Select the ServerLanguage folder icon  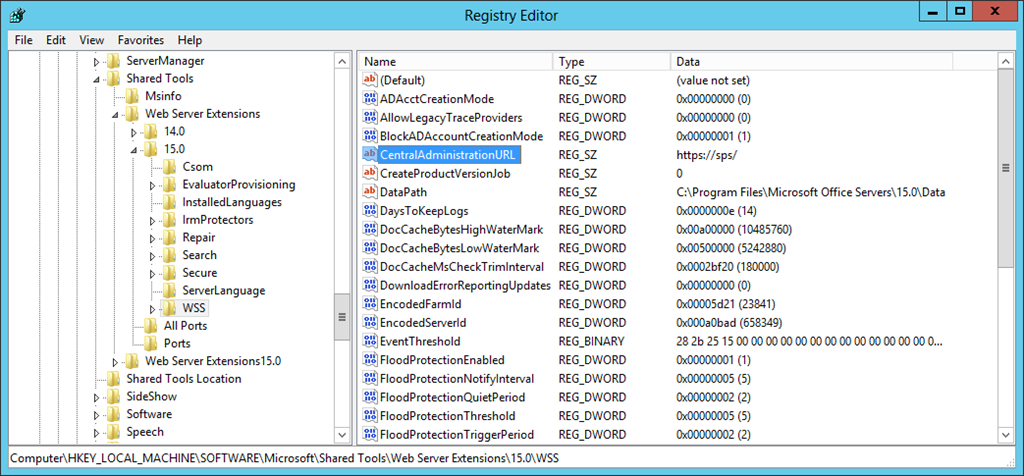pos(170,290)
